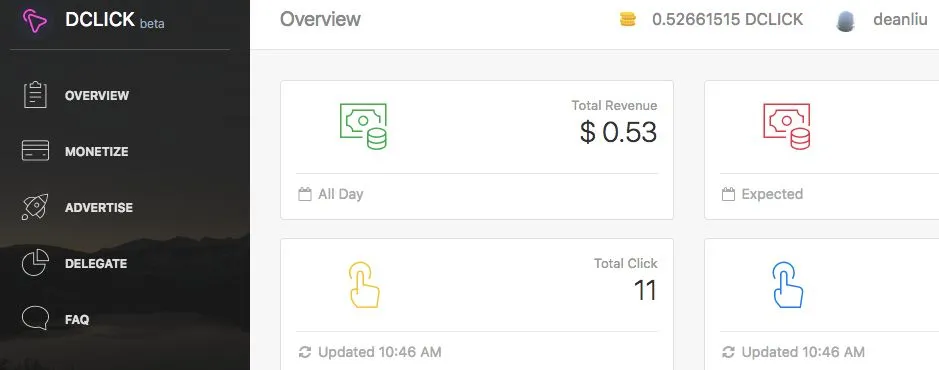The width and height of the screenshot is (939, 370).
Task: Go to the MONETIZE menu item
Action: tap(96, 151)
